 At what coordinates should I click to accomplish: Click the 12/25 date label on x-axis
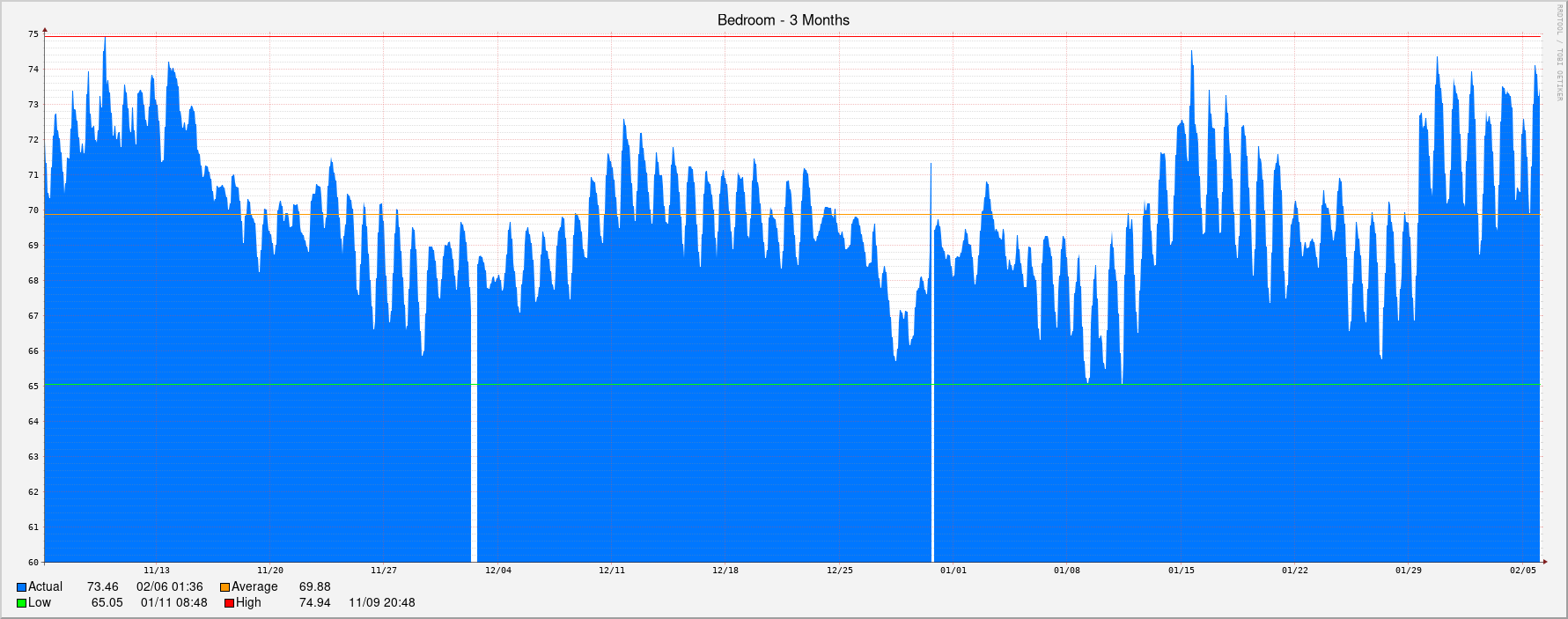[x=839, y=571]
